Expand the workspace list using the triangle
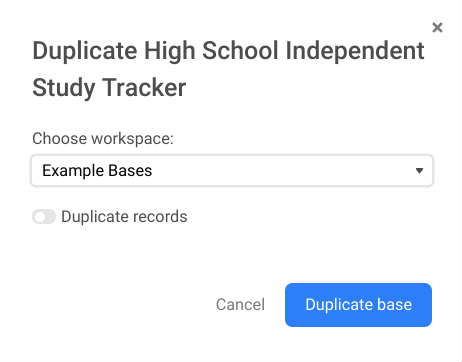The image size is (462, 362). pyautogui.click(x=419, y=171)
